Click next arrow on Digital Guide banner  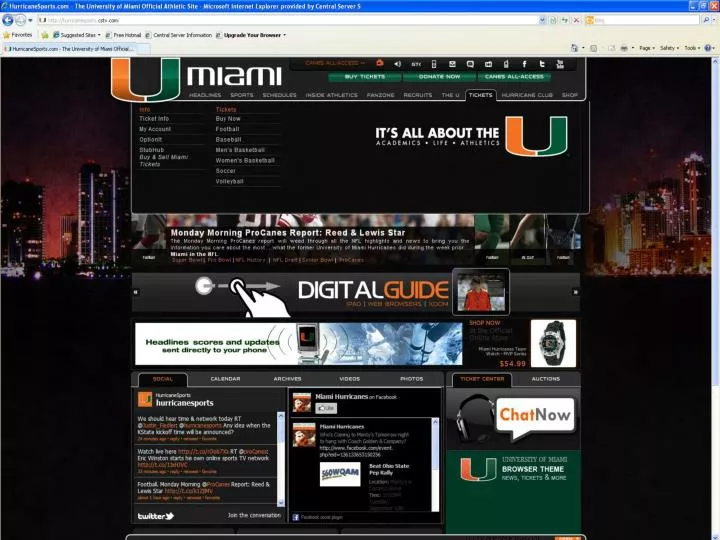tap(575, 292)
